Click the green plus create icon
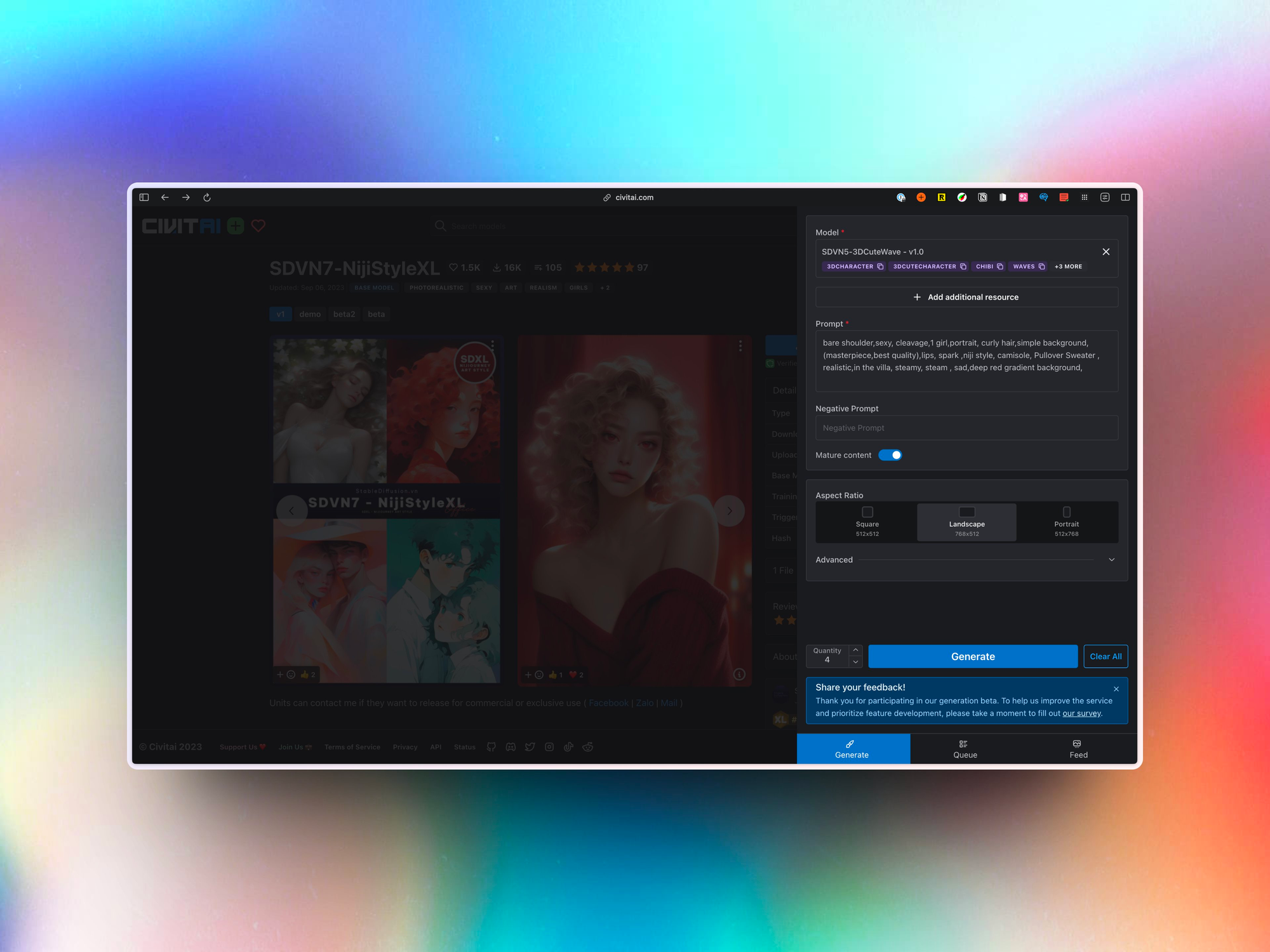 point(236,226)
